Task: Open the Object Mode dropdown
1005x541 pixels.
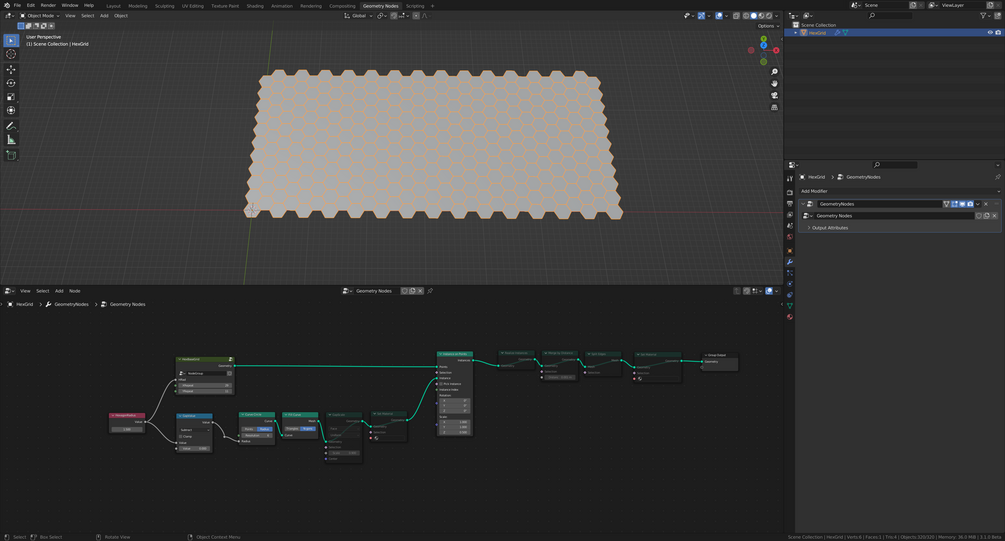Action: 40,16
